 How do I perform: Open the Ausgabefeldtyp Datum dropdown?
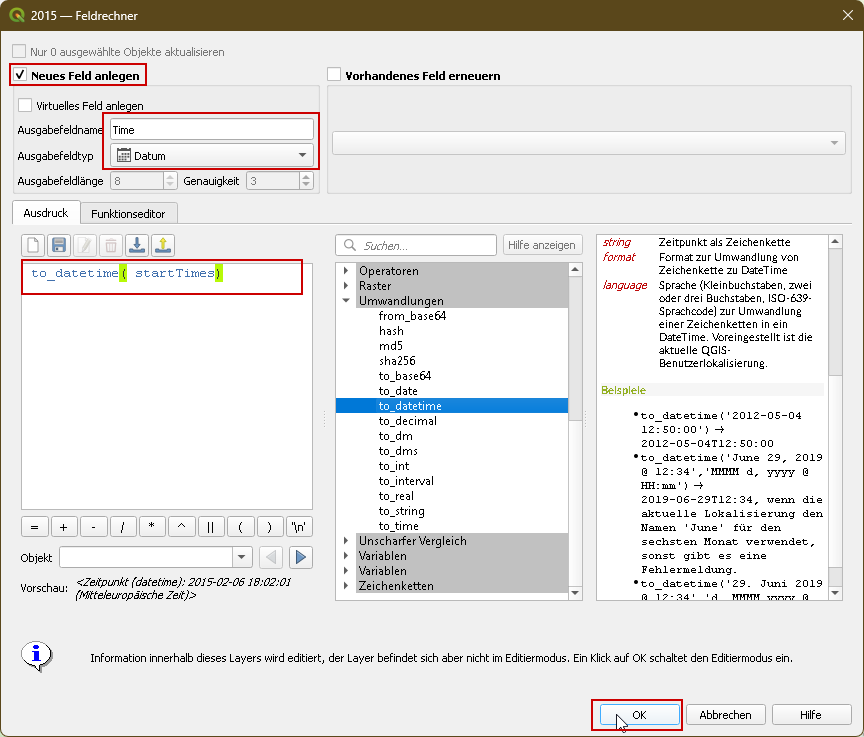(211, 155)
